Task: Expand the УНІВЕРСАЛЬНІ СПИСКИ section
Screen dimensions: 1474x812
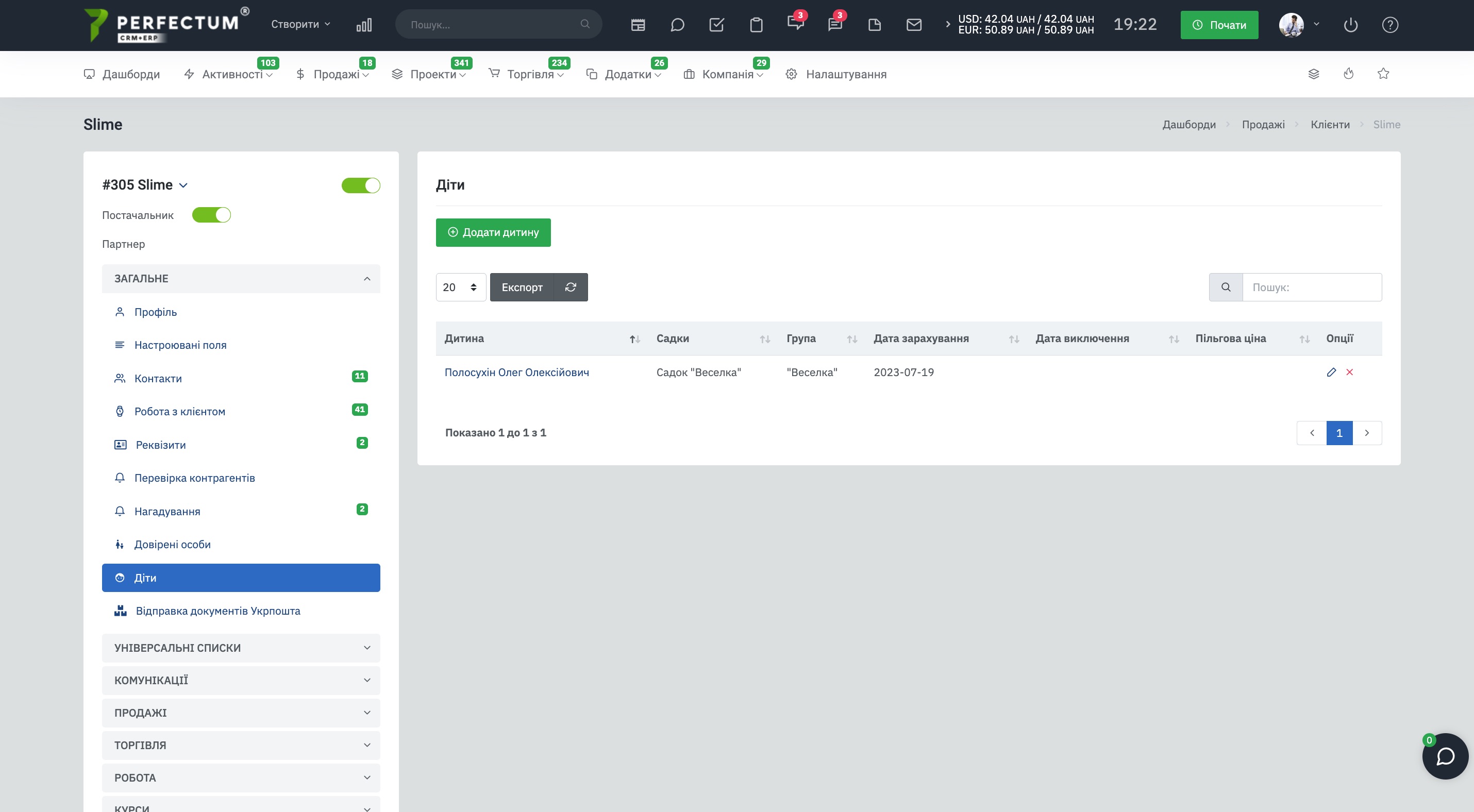Action: coord(241,648)
